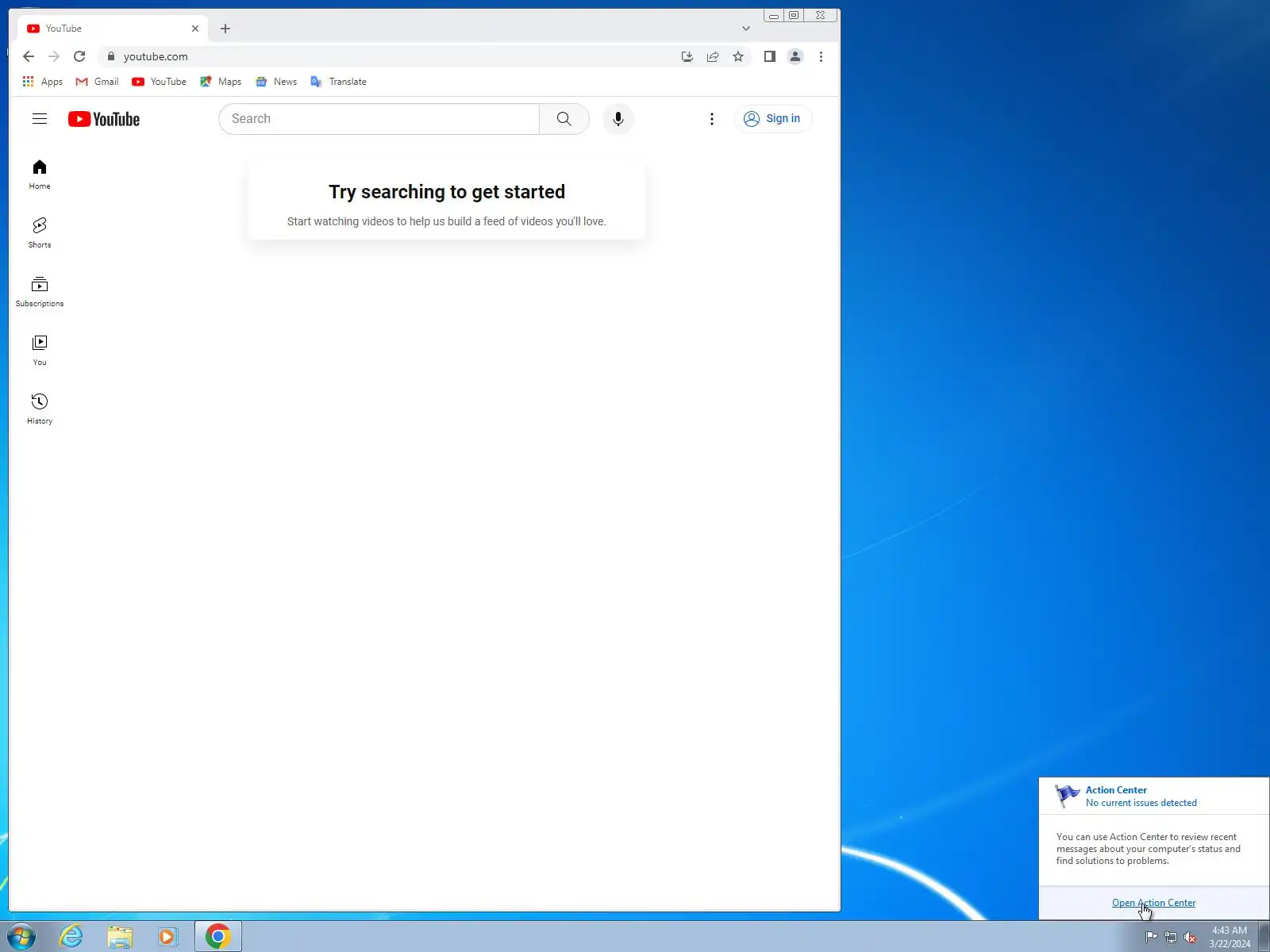Click the 'Try searching to get started' heading
1270x952 pixels.
tap(447, 192)
